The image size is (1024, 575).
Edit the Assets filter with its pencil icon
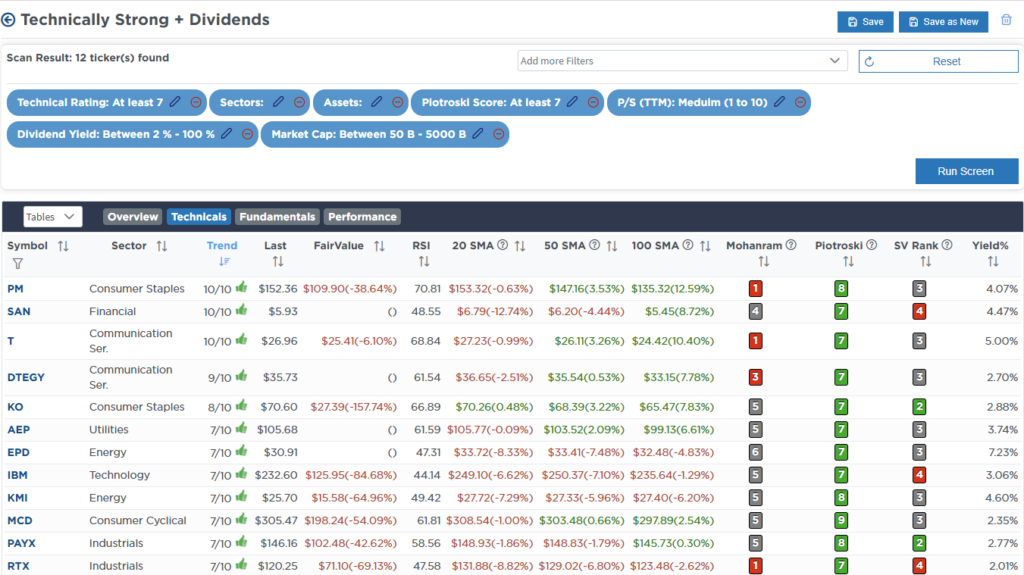pyautogui.click(x=377, y=102)
